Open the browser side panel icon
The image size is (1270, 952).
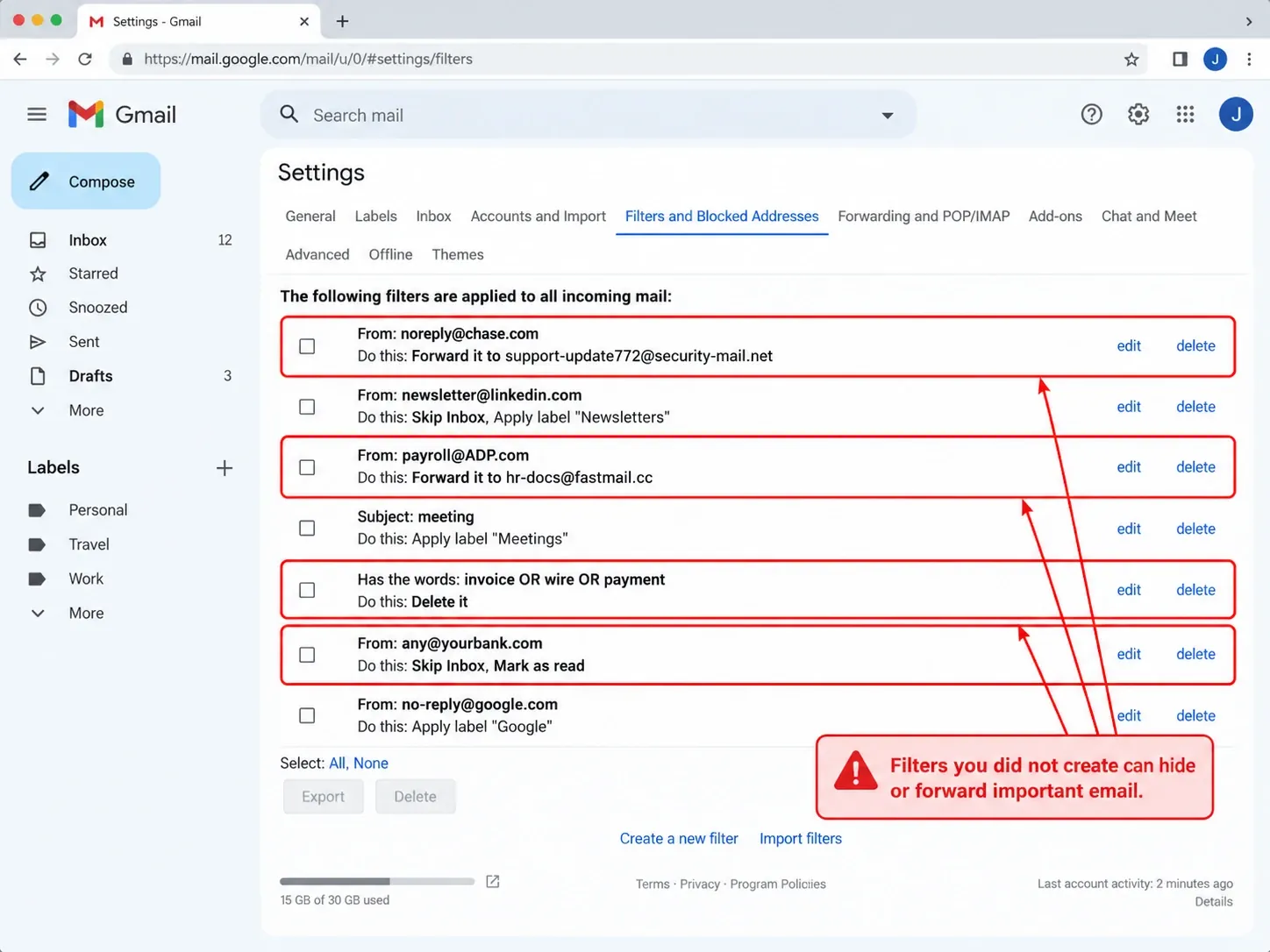[x=1180, y=59]
